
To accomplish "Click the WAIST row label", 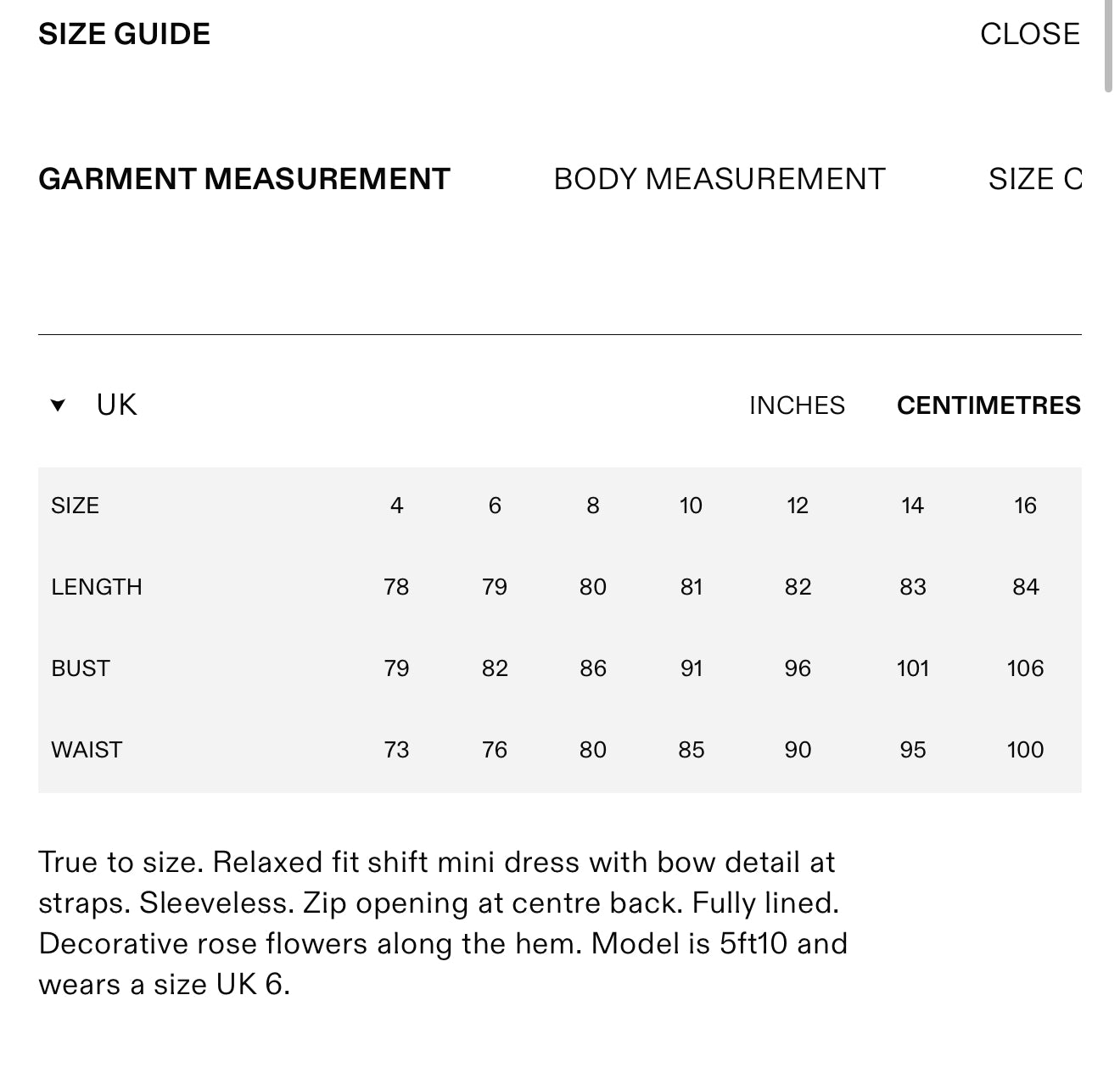I will (87, 750).
